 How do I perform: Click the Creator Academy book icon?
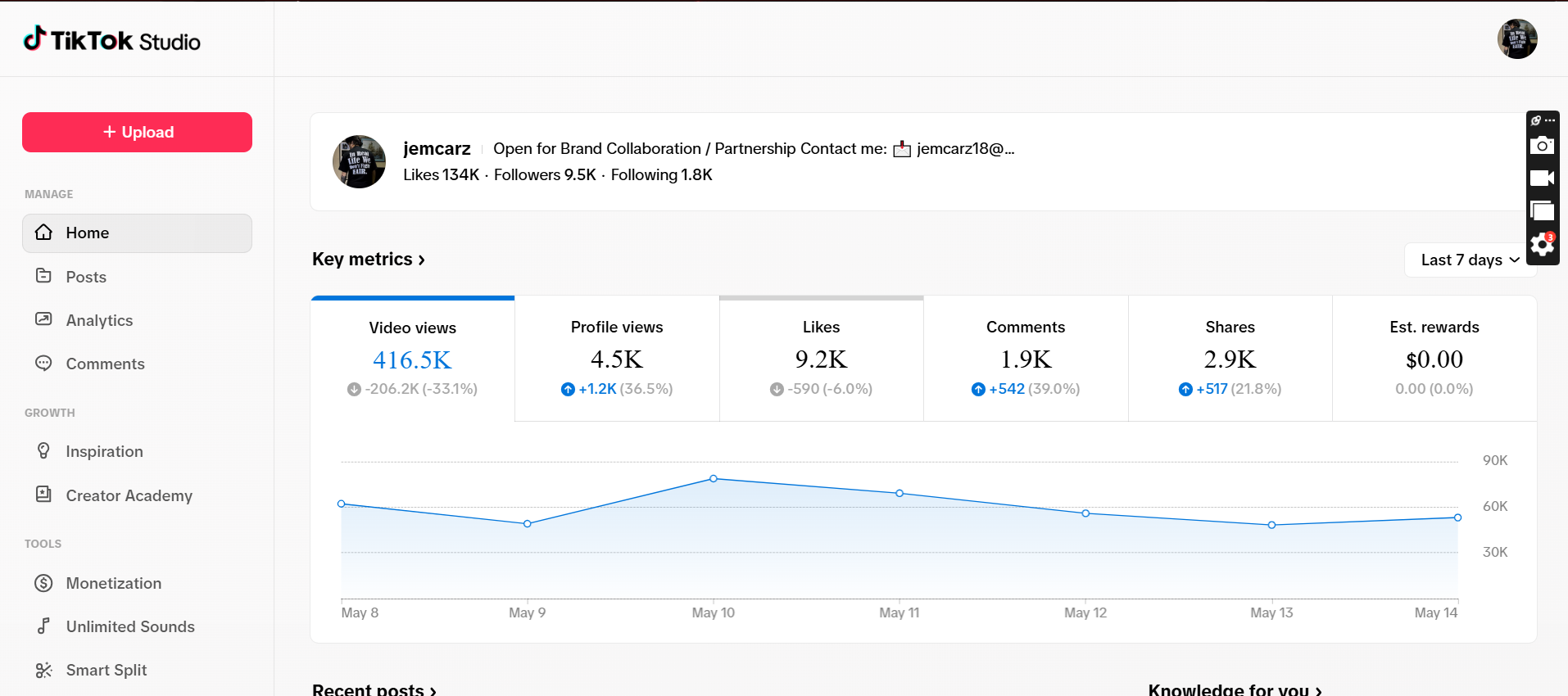point(44,495)
